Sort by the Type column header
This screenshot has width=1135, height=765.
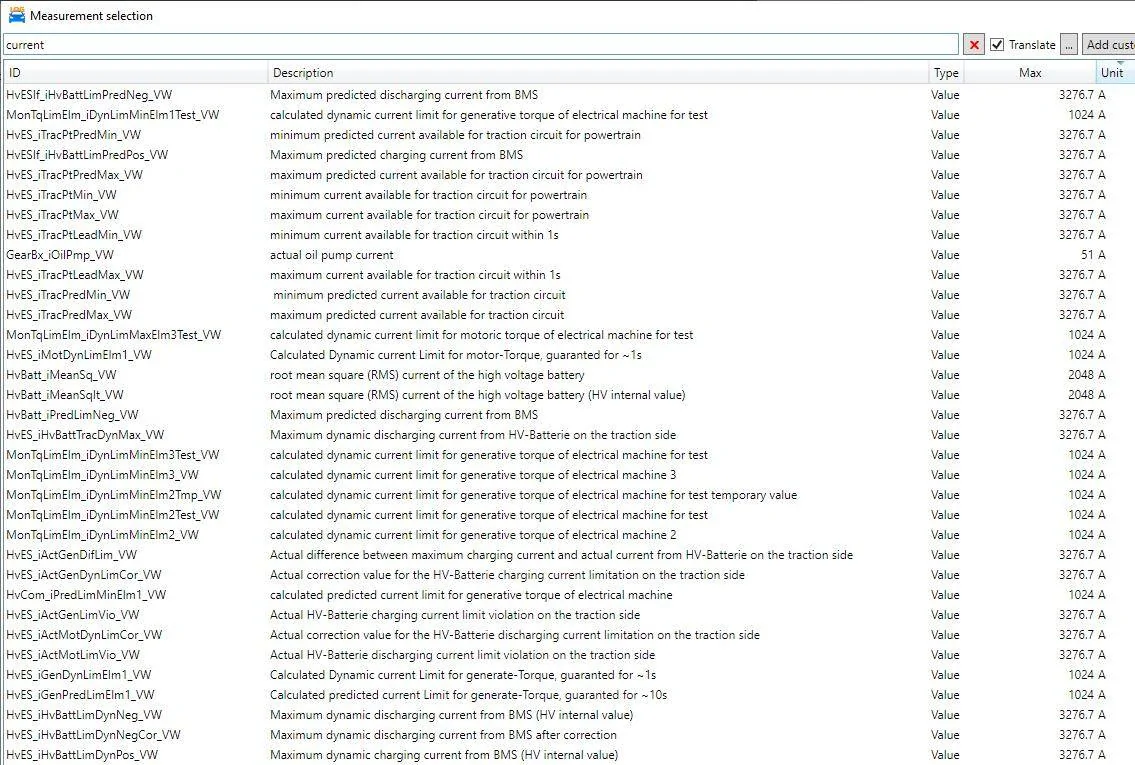pyautogui.click(x=946, y=72)
